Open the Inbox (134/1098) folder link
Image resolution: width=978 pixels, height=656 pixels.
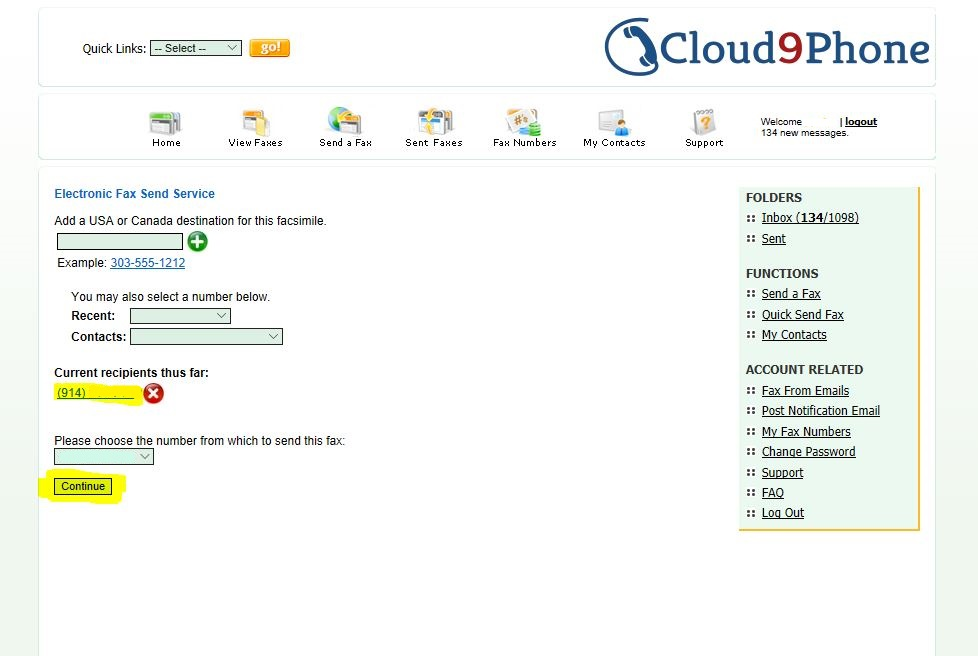point(810,218)
